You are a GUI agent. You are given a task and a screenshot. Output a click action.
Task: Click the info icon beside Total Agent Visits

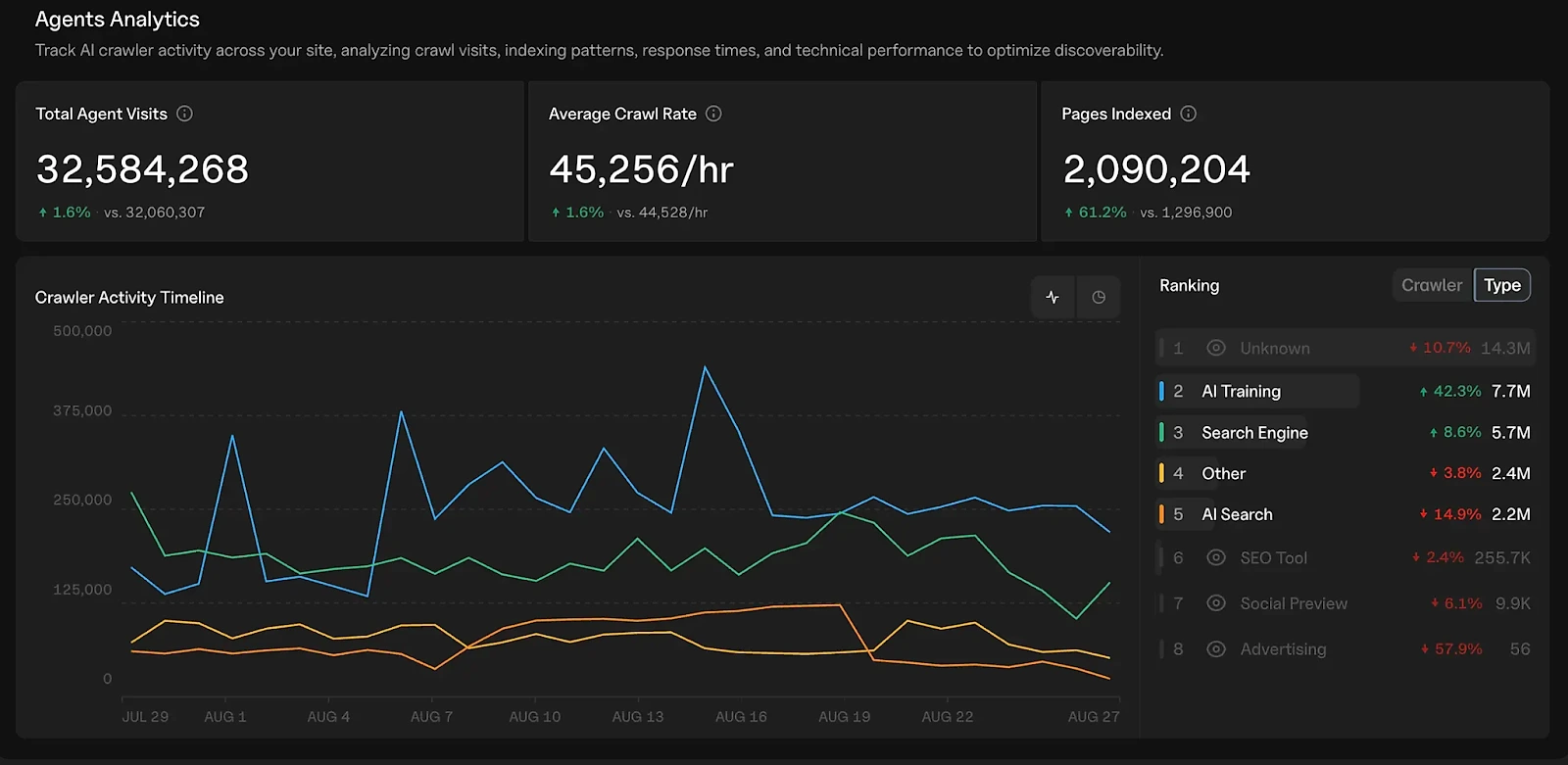click(184, 114)
